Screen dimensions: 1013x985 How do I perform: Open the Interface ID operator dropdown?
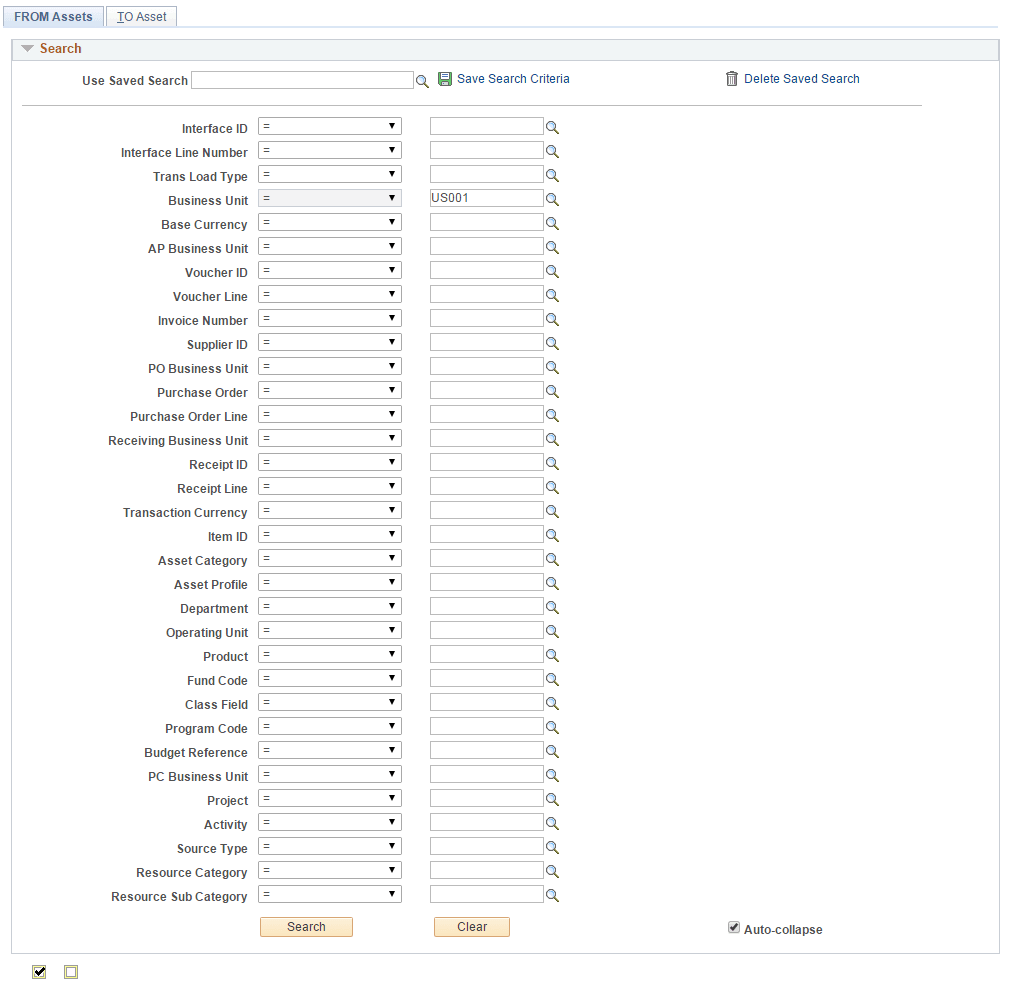click(329, 126)
